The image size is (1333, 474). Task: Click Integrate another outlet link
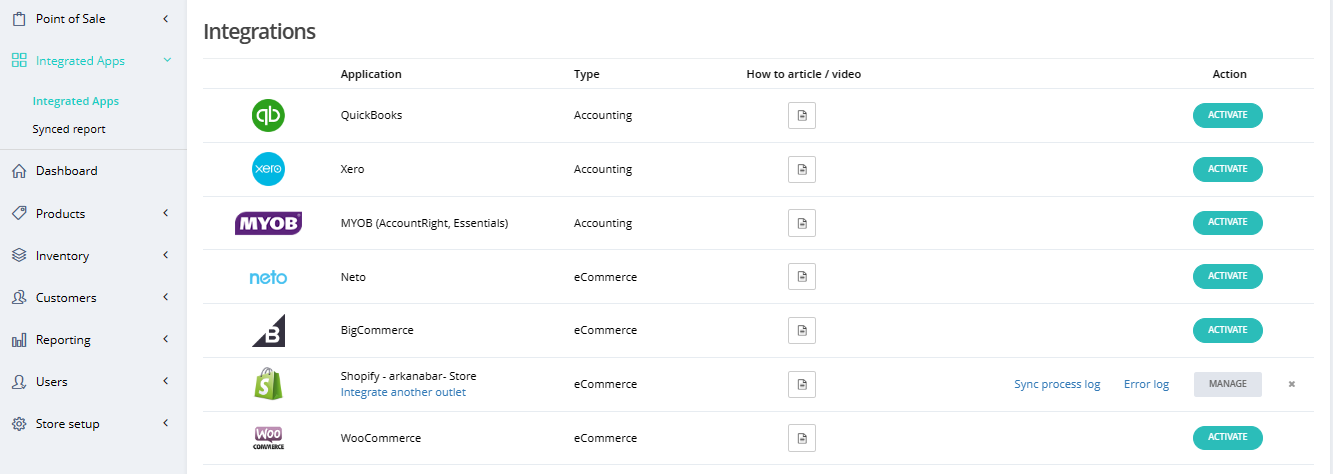403,392
